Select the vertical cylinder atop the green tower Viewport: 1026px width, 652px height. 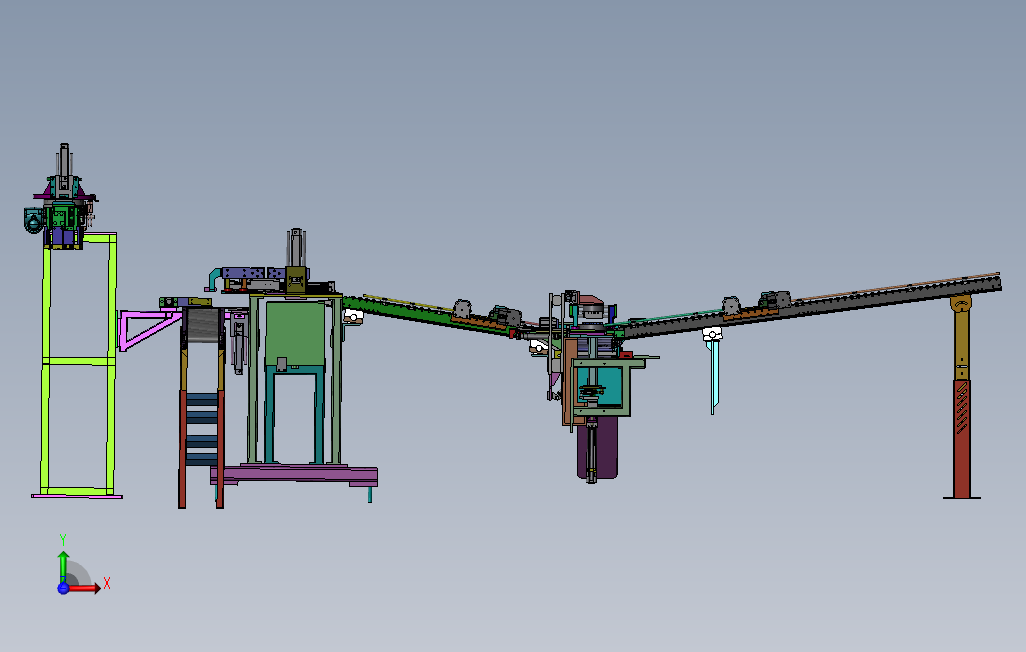click(63, 160)
